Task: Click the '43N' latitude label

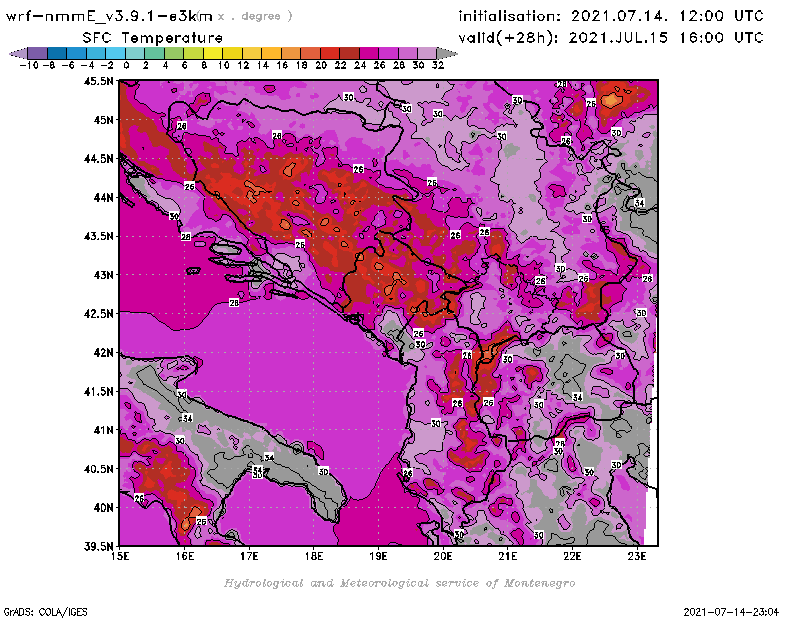Action: pyautogui.click(x=104, y=275)
